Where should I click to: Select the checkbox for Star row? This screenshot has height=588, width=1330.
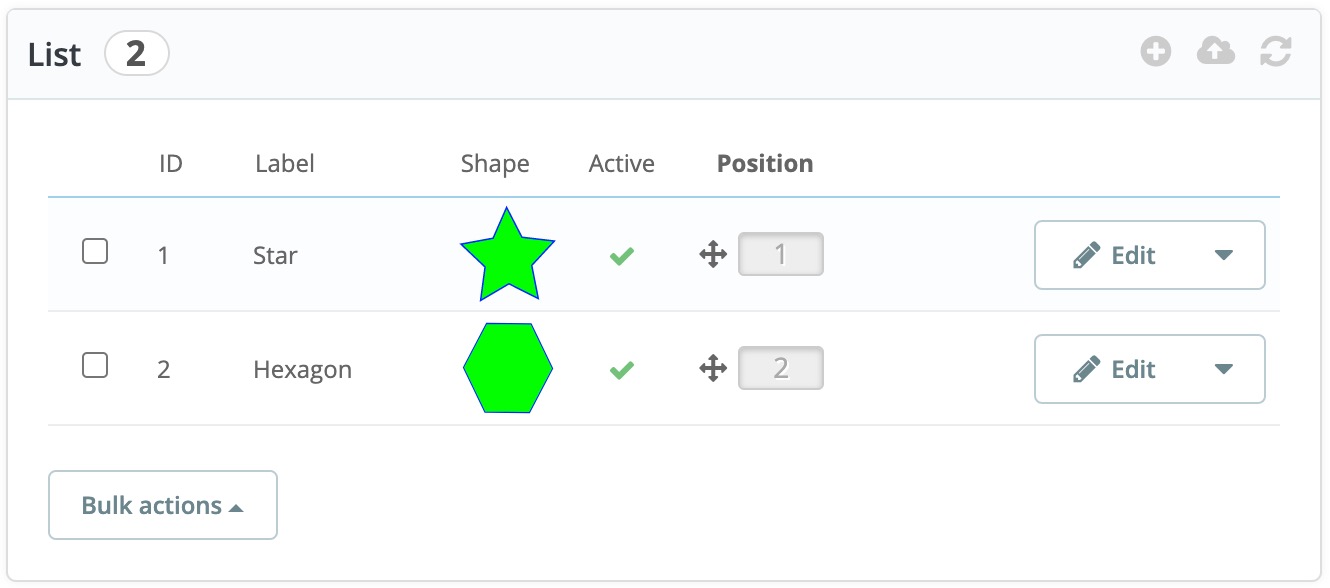tap(95, 252)
